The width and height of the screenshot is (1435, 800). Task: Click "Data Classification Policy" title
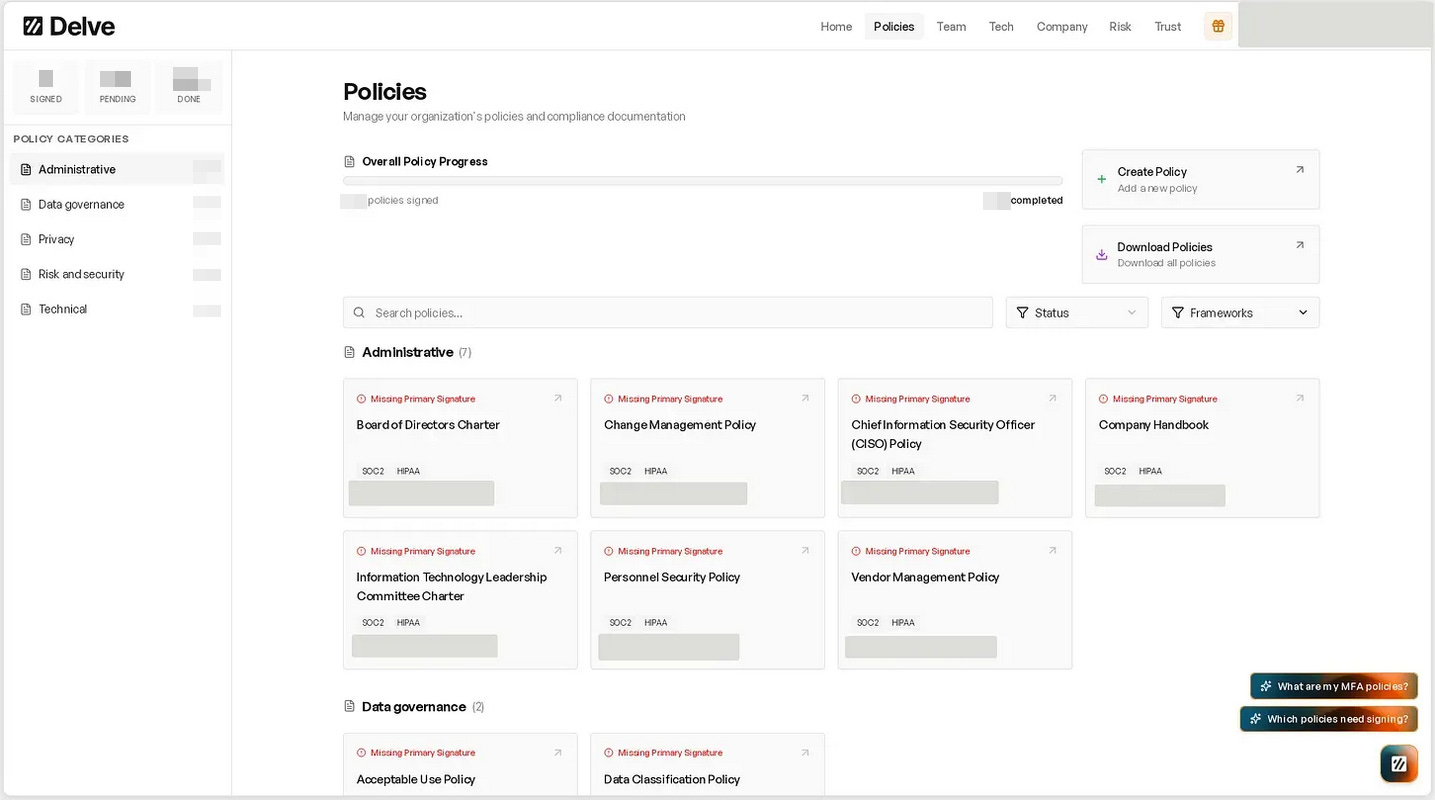pyautogui.click(x=672, y=779)
